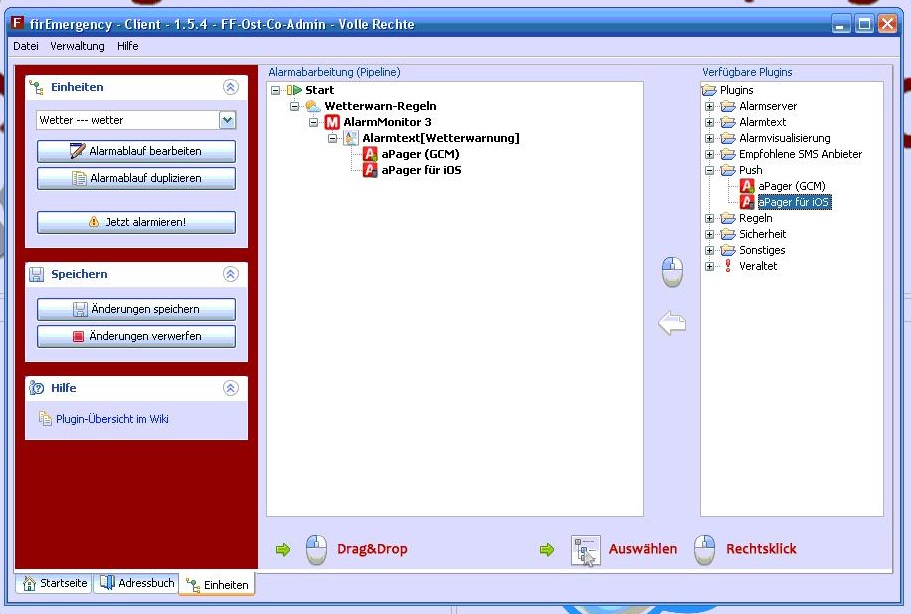
Task: Click the Veraltet red exclamation icon
Action: (x=727, y=266)
